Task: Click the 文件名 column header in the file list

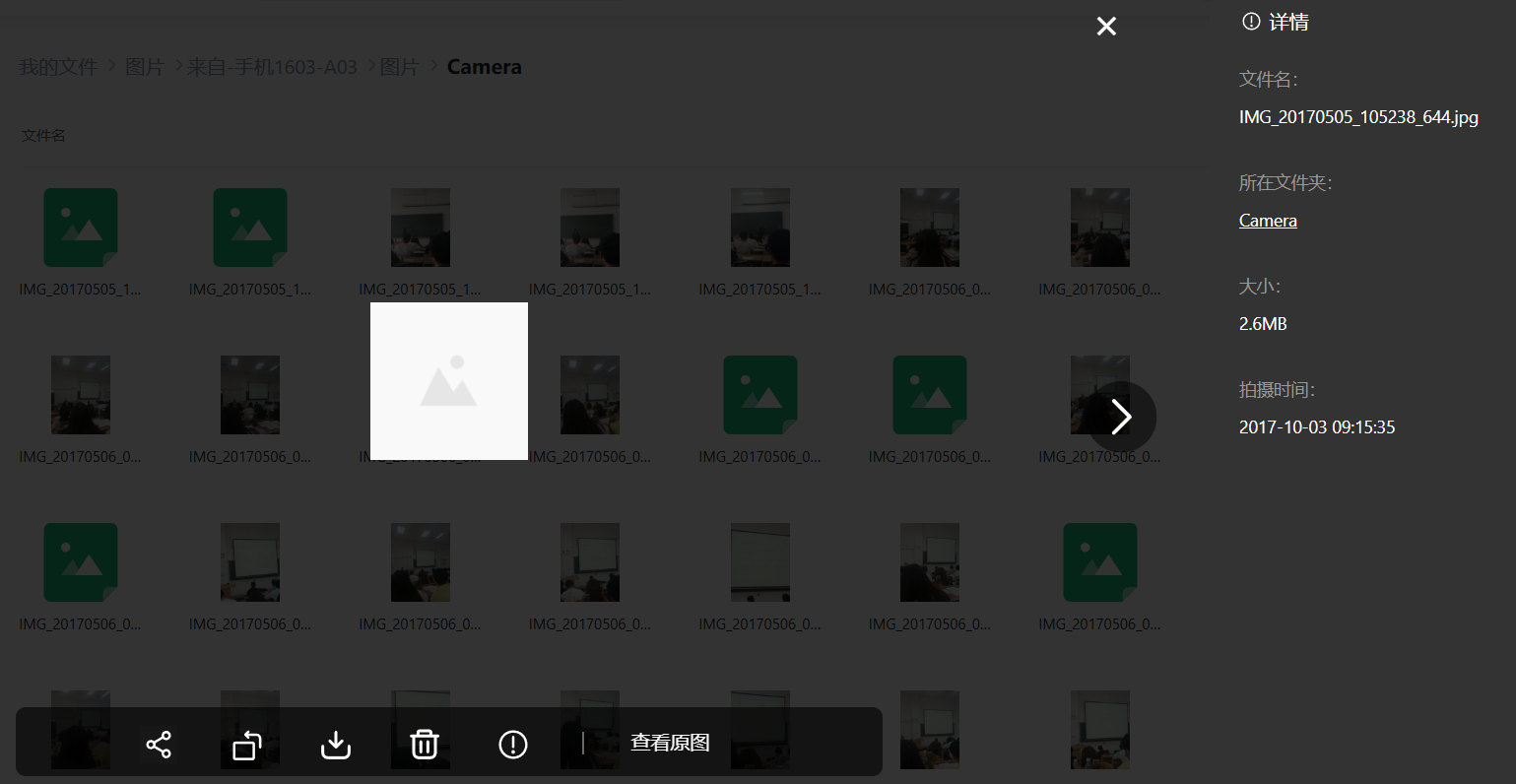Action: (43, 136)
